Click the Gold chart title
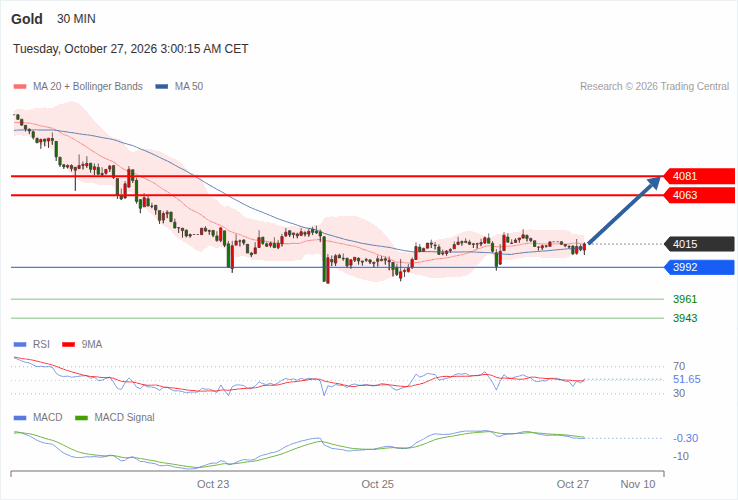Screen dimensions: 738x500 27,19
